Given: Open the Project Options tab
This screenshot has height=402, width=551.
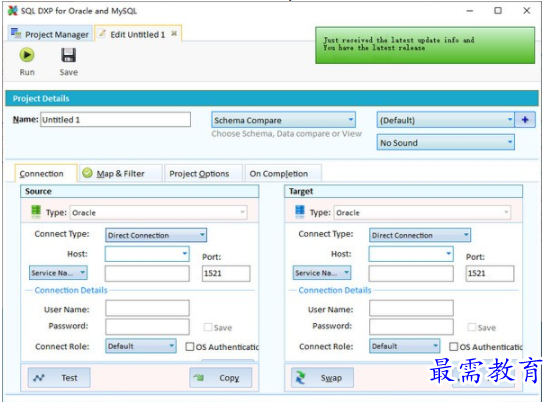Looking at the screenshot, I should tap(203, 174).
